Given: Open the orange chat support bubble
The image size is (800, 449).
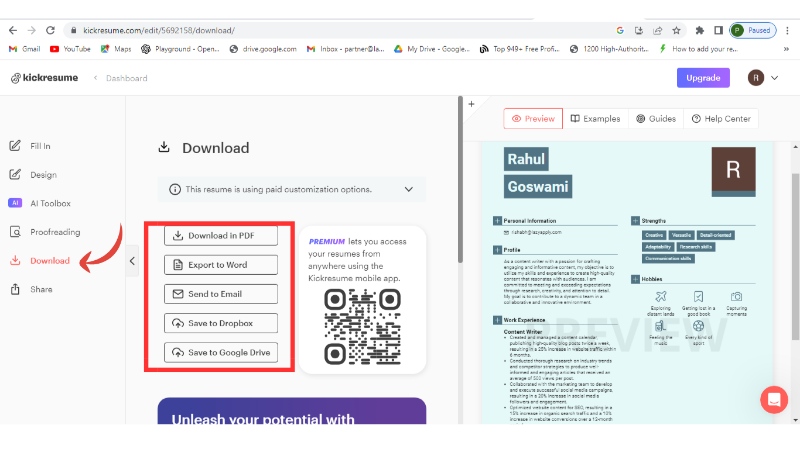Looking at the screenshot, I should click(x=774, y=399).
